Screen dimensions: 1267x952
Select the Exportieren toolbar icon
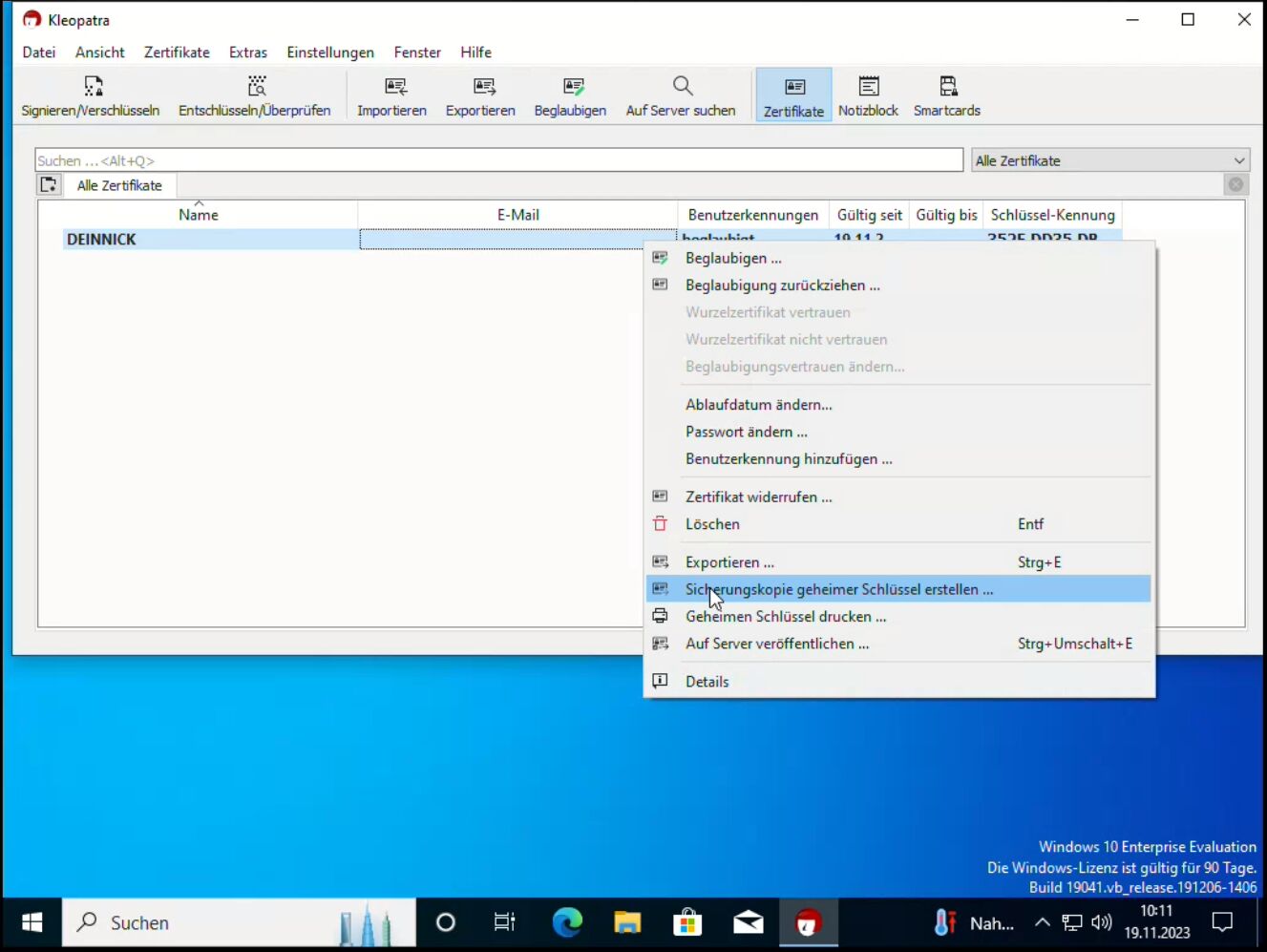tap(480, 95)
